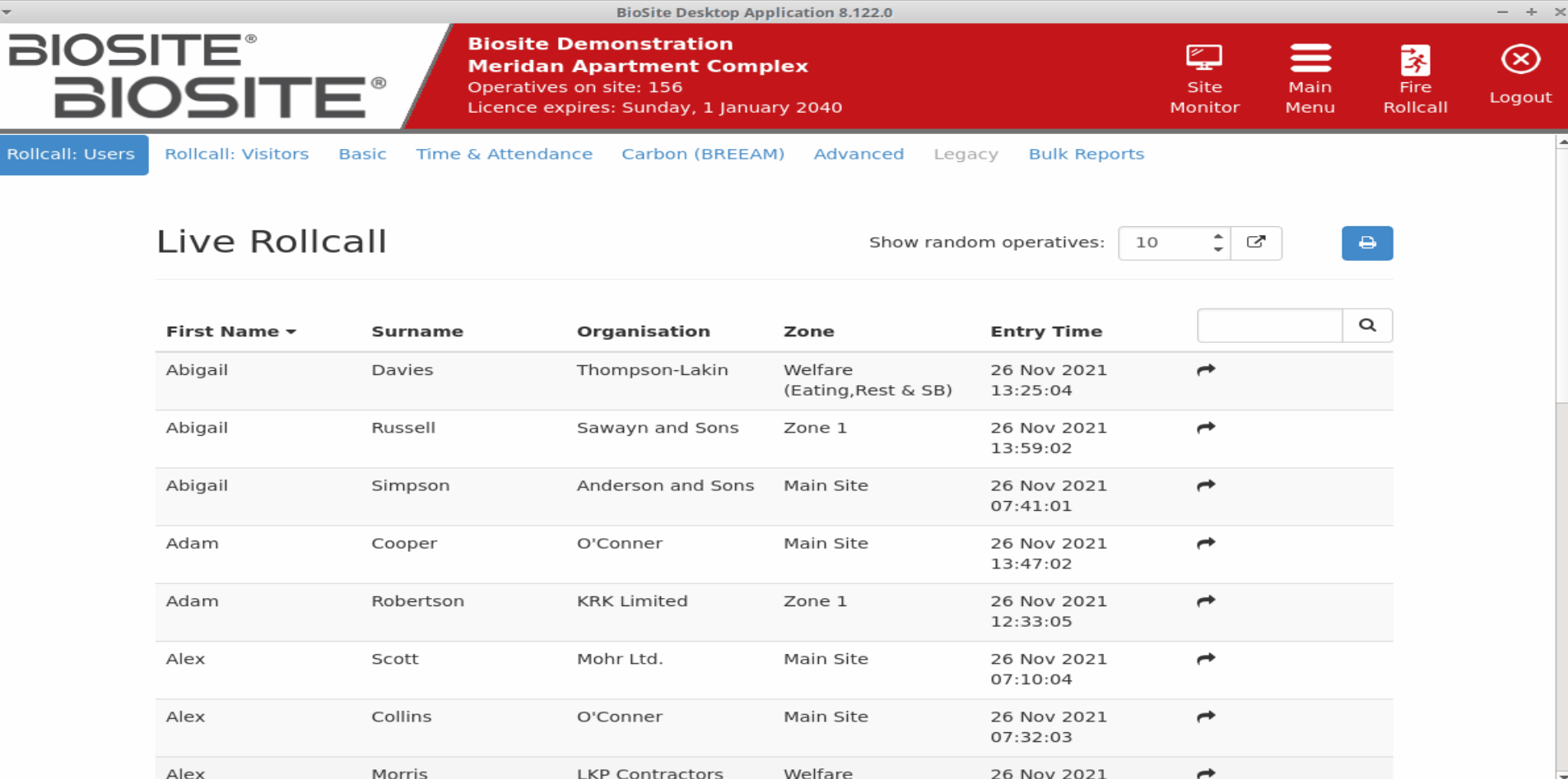Viewport: 1568px width, 779px height.
Task: Click arrow icon for Abigail Simpson row
Action: [x=1206, y=485]
